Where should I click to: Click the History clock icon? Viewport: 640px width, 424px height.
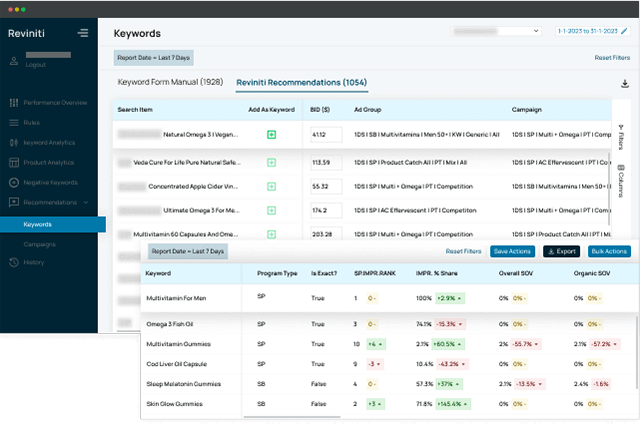point(14,262)
